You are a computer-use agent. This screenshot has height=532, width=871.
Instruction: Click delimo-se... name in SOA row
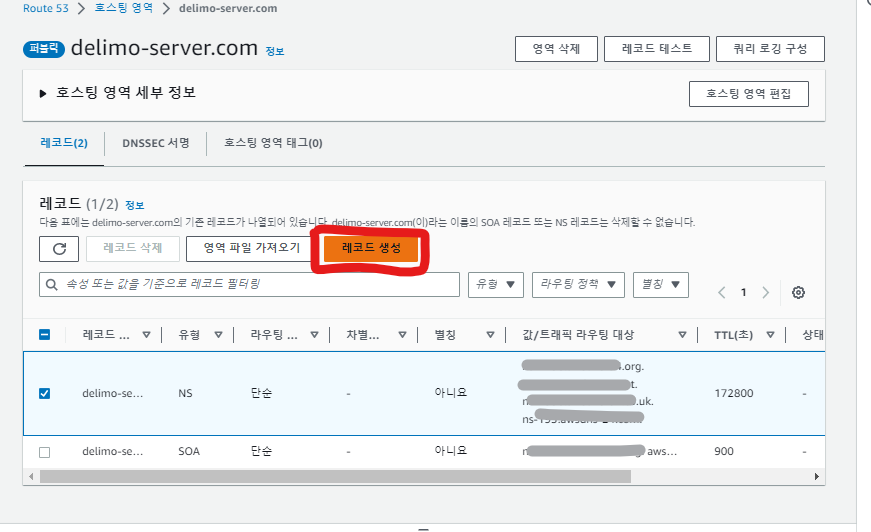coord(113,451)
